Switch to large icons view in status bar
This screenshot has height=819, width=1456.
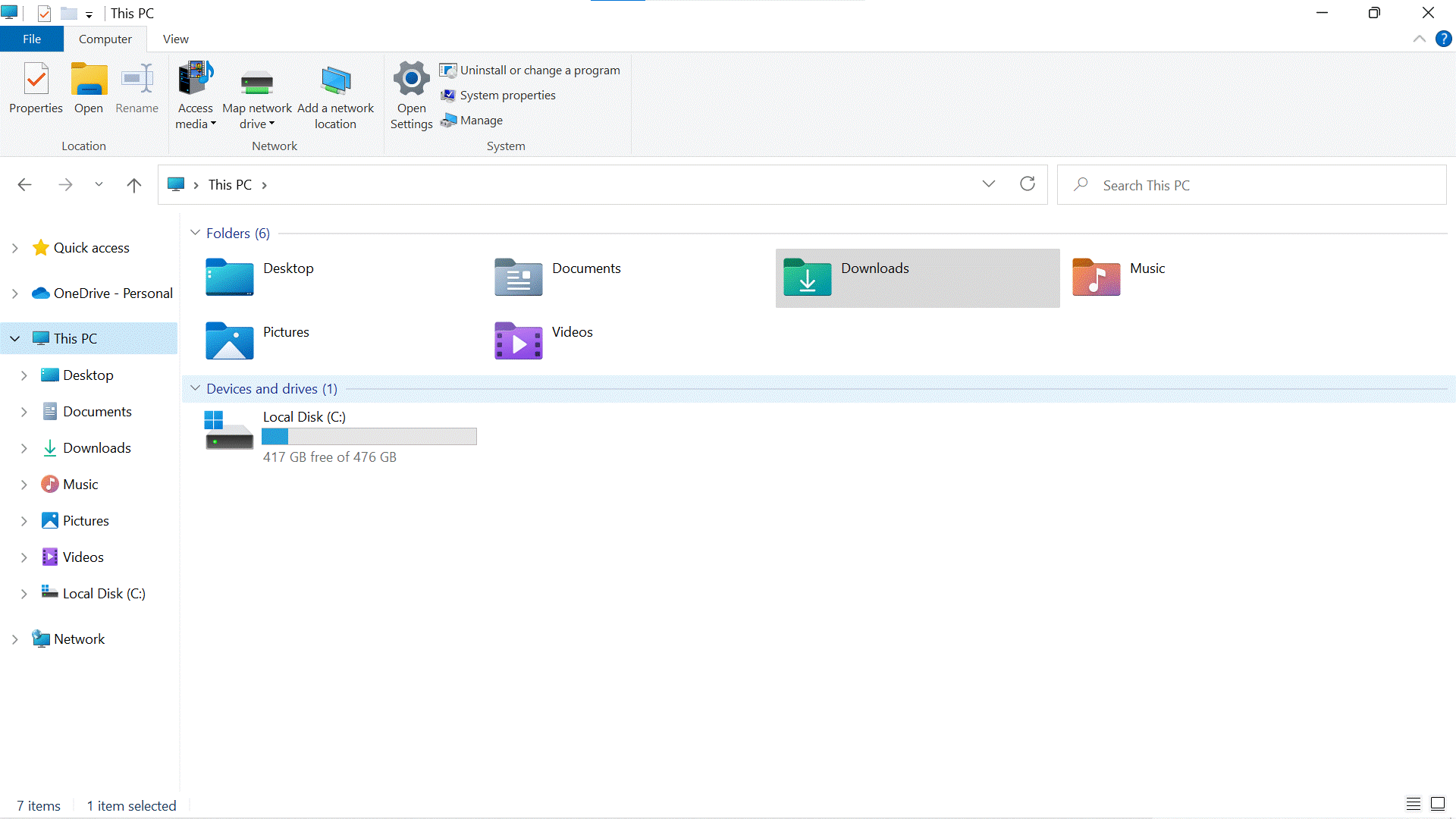pyautogui.click(x=1438, y=804)
